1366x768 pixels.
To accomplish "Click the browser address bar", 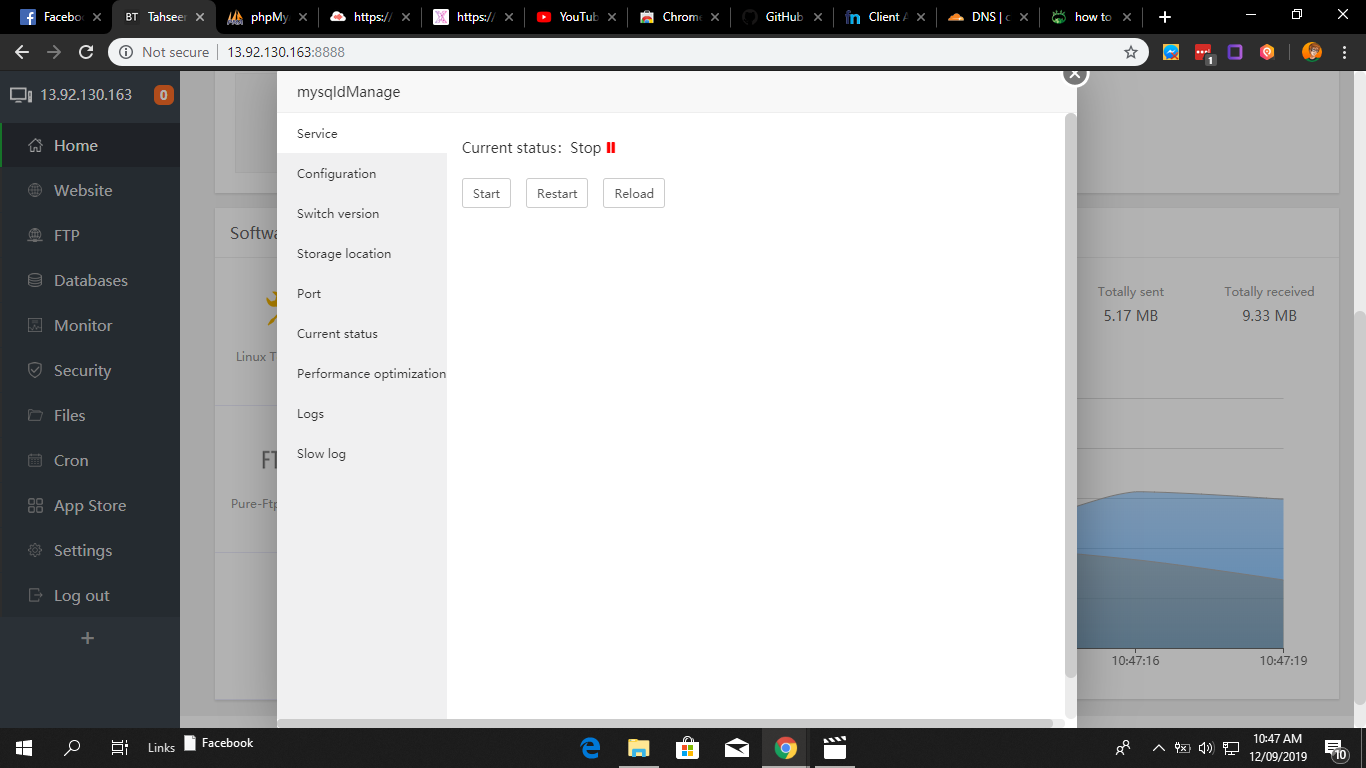I will 600,52.
